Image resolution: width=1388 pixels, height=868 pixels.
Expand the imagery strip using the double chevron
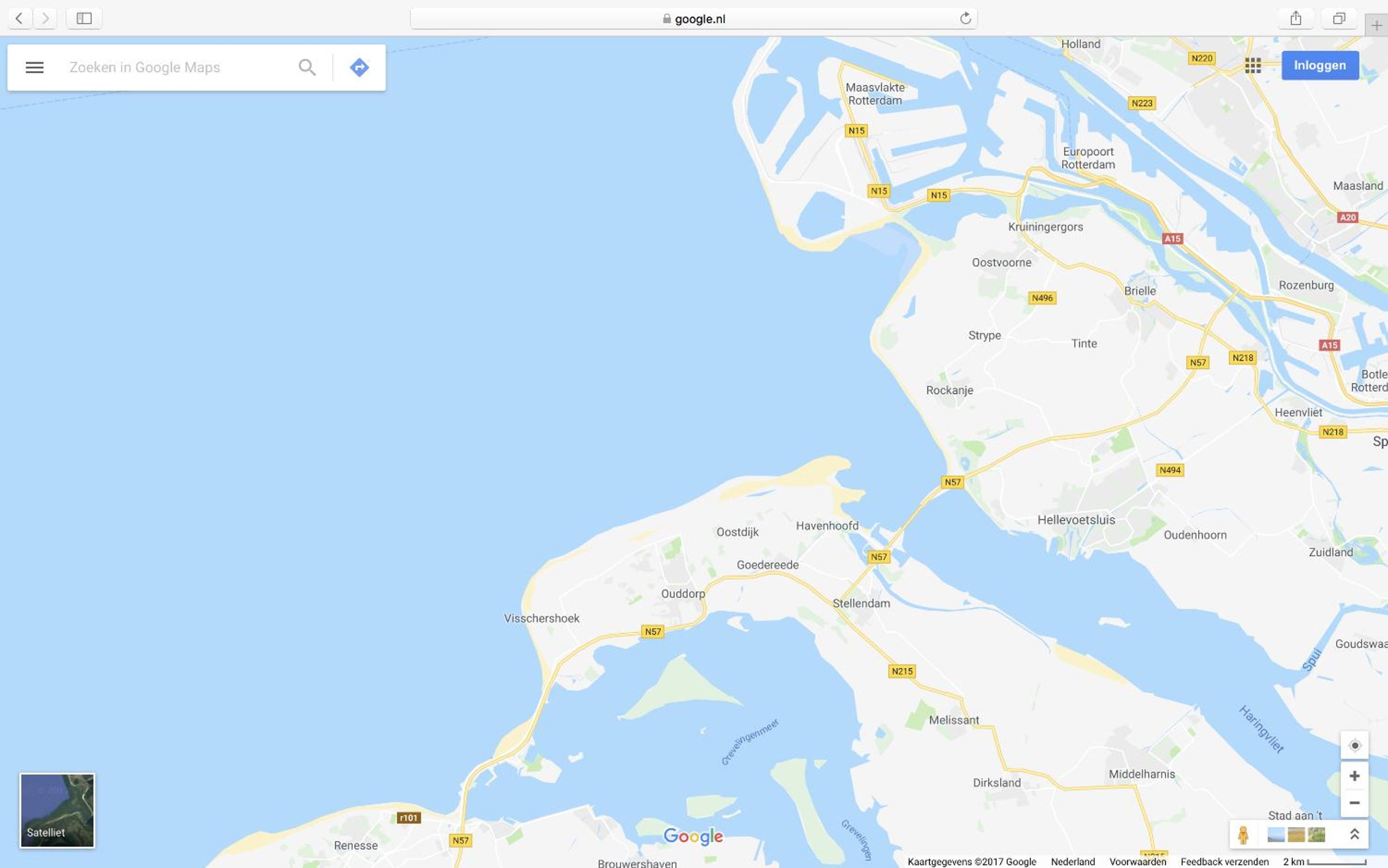coord(1354,834)
